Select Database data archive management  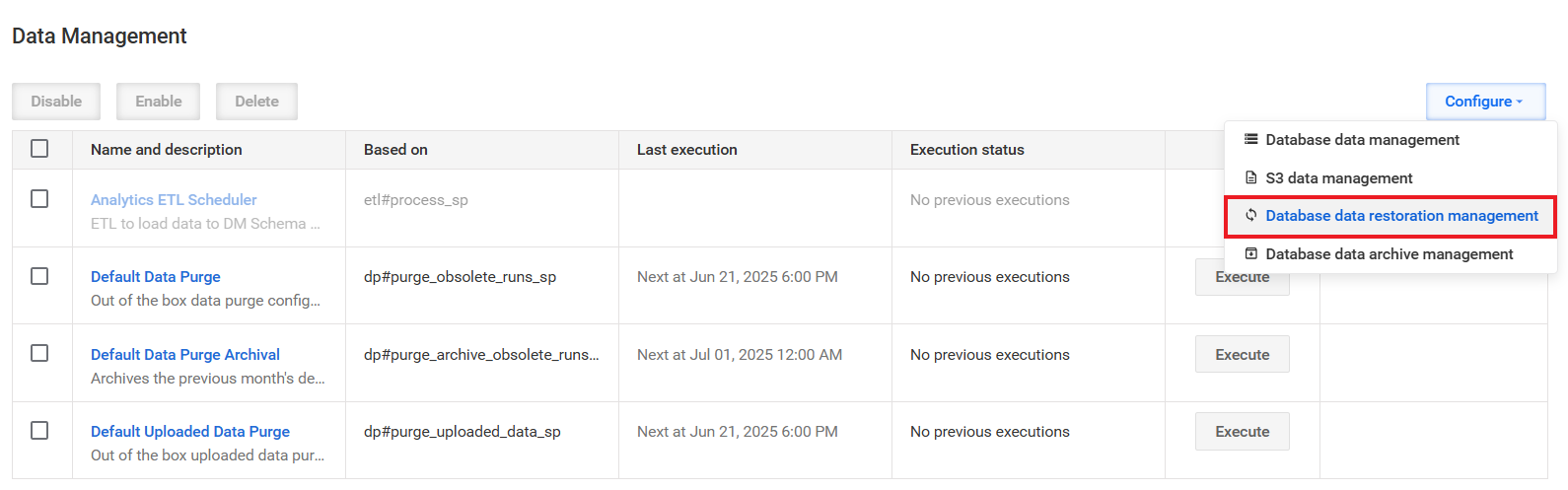point(1390,254)
